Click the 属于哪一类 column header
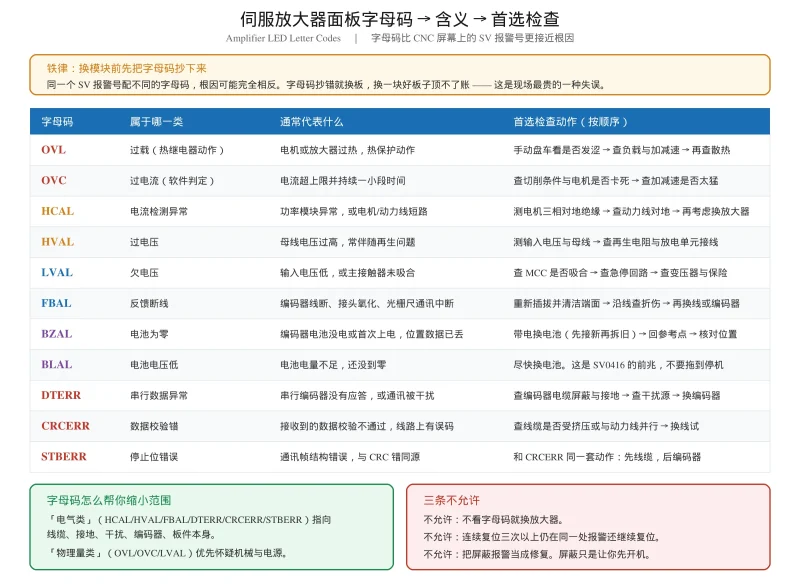Screen dimensions: 800x587 [156, 121]
